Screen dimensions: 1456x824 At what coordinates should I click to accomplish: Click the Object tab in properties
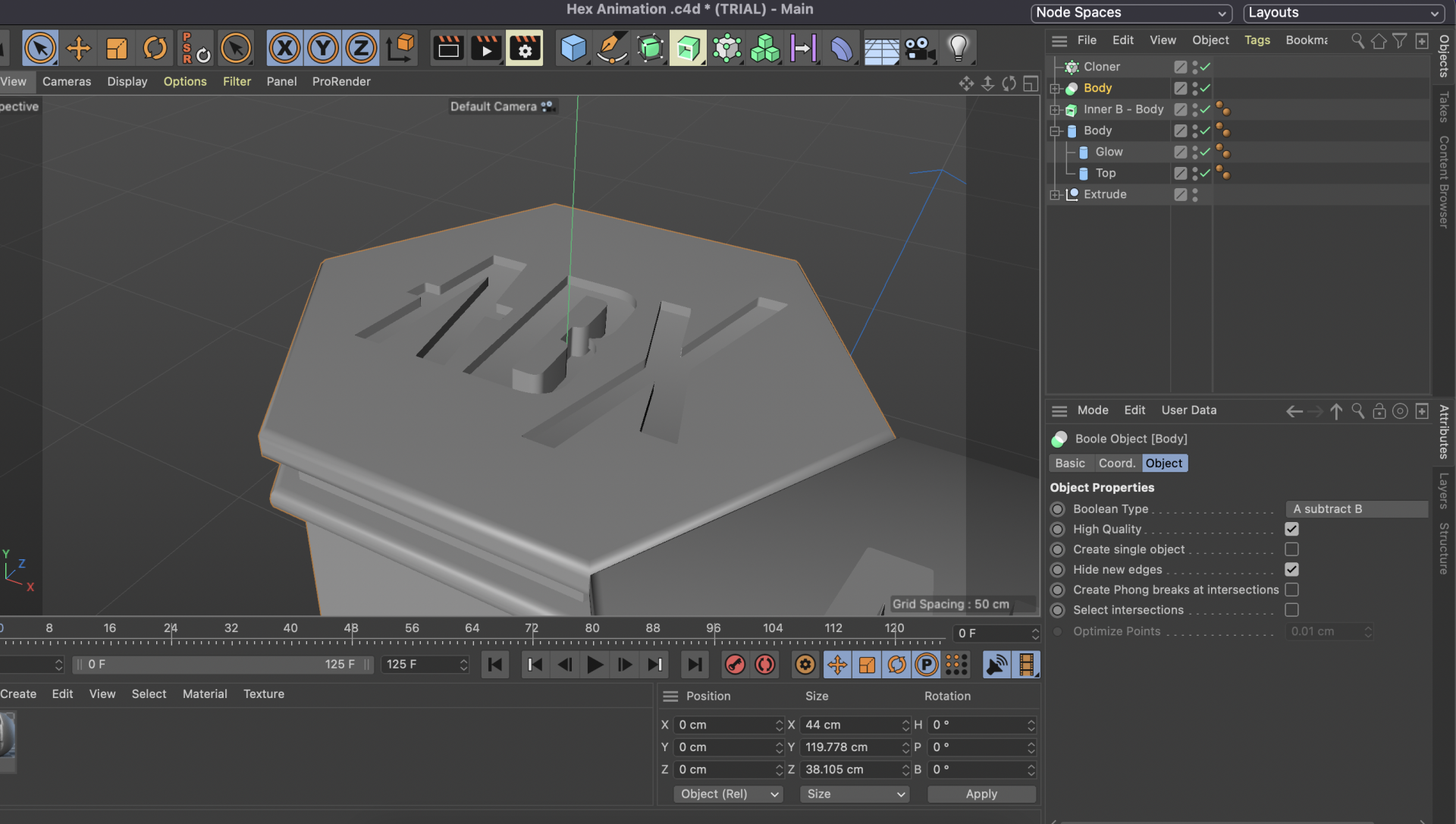(x=1165, y=463)
